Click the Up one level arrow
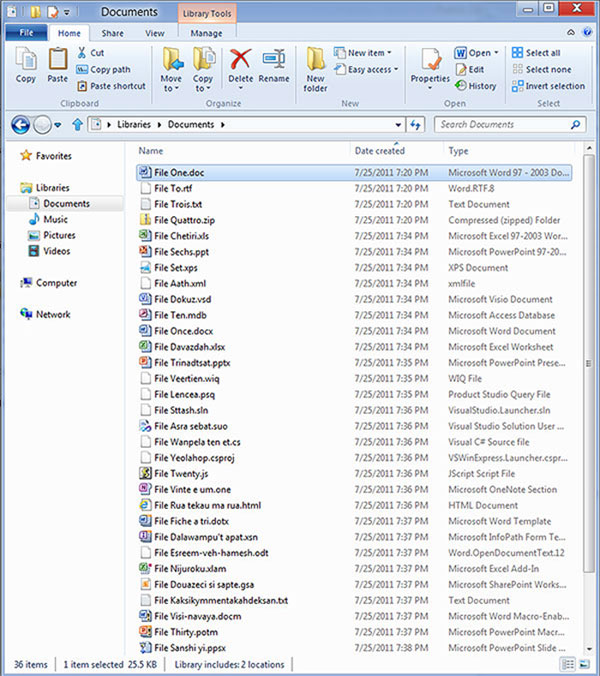 coord(78,125)
